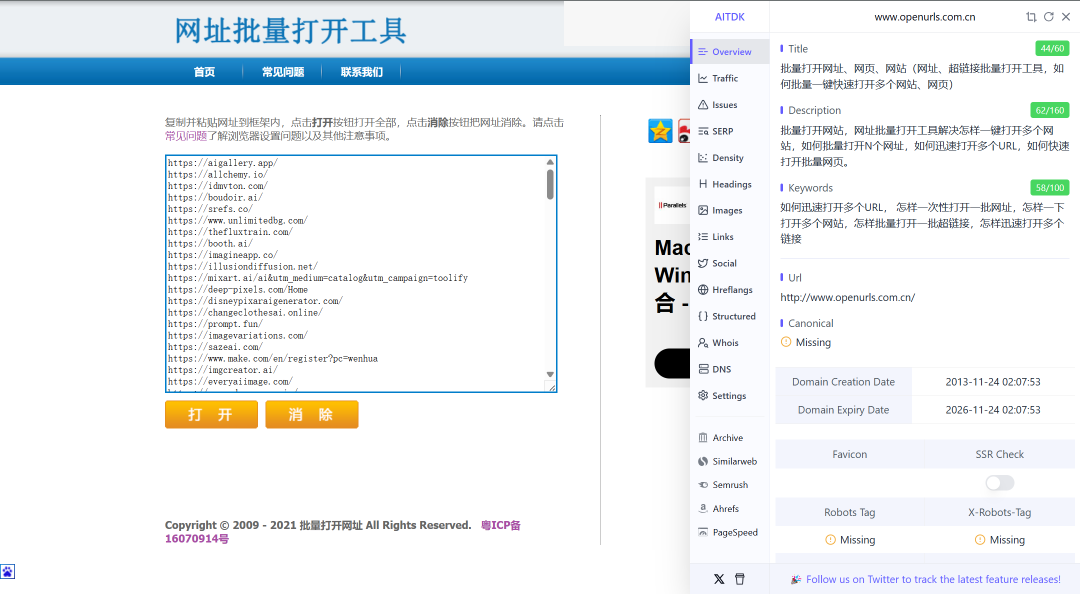Click the Canonical Missing warning

806,342
